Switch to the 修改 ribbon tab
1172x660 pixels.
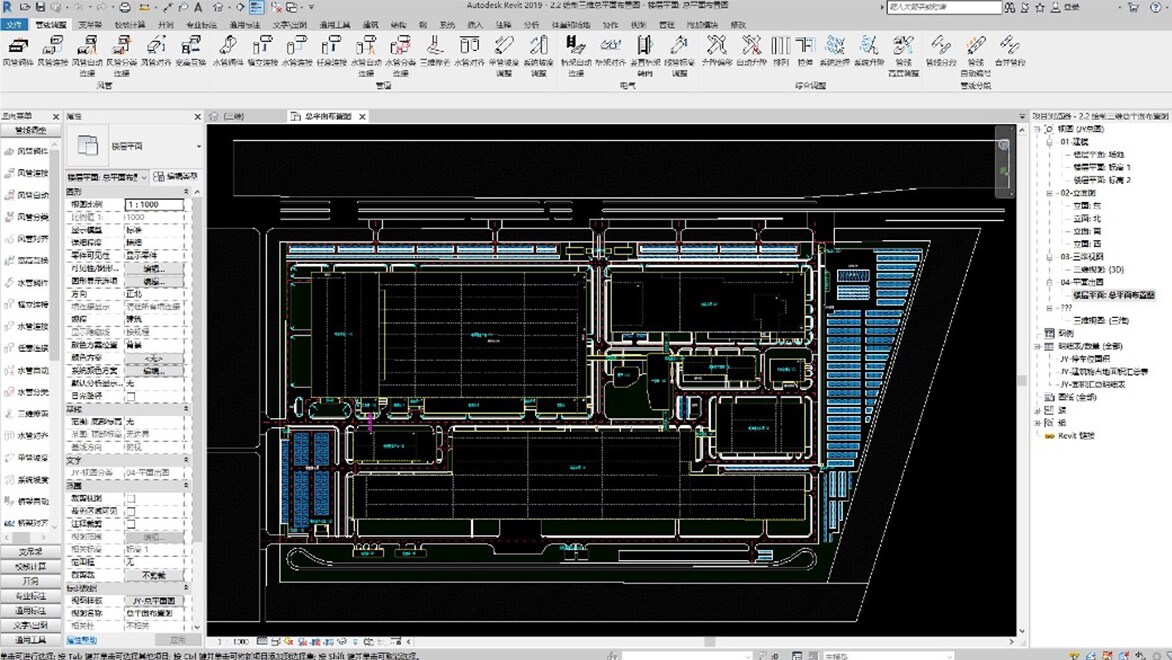click(x=738, y=25)
